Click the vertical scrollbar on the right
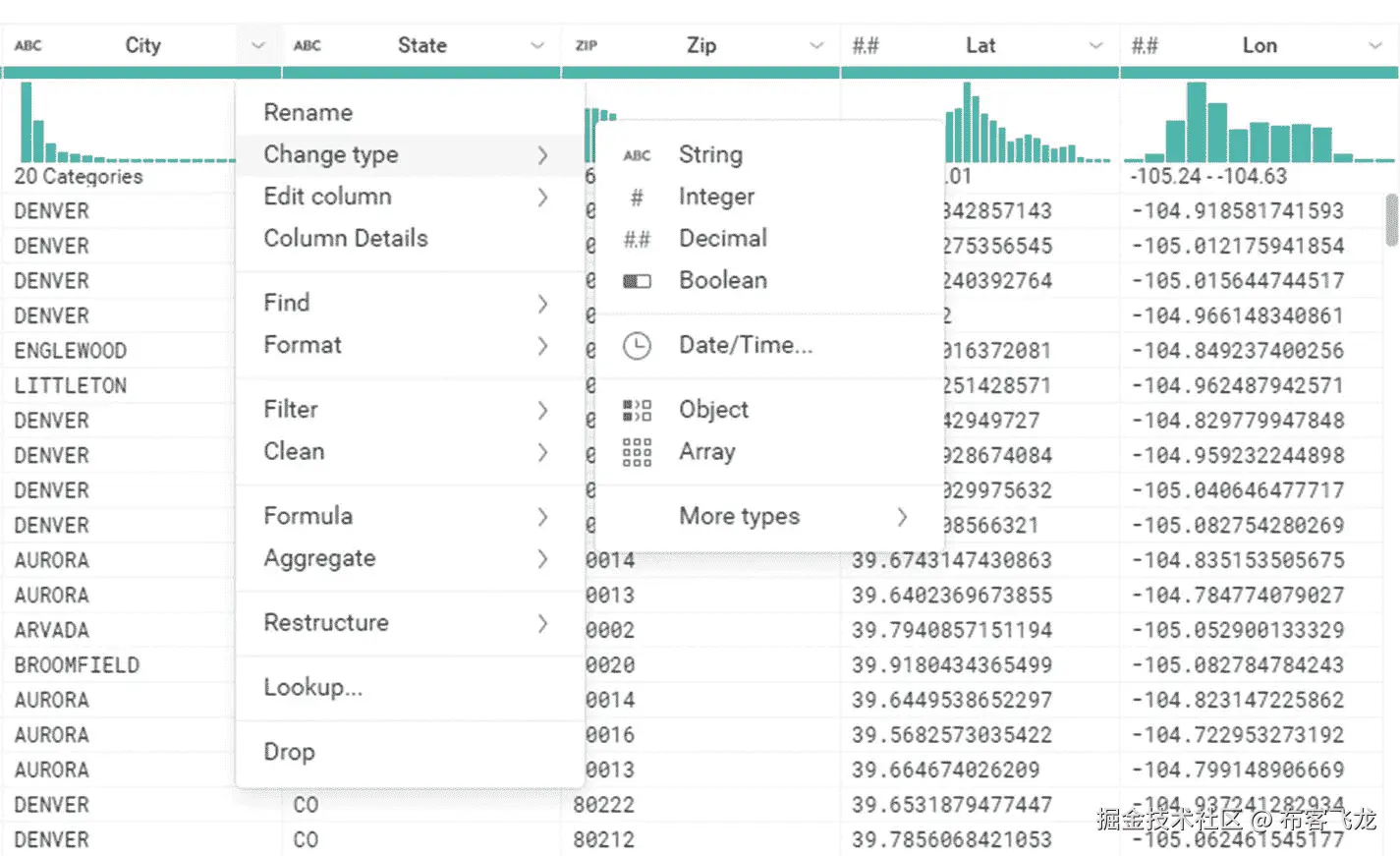Viewport: 1400px width, 856px height. point(1391,219)
